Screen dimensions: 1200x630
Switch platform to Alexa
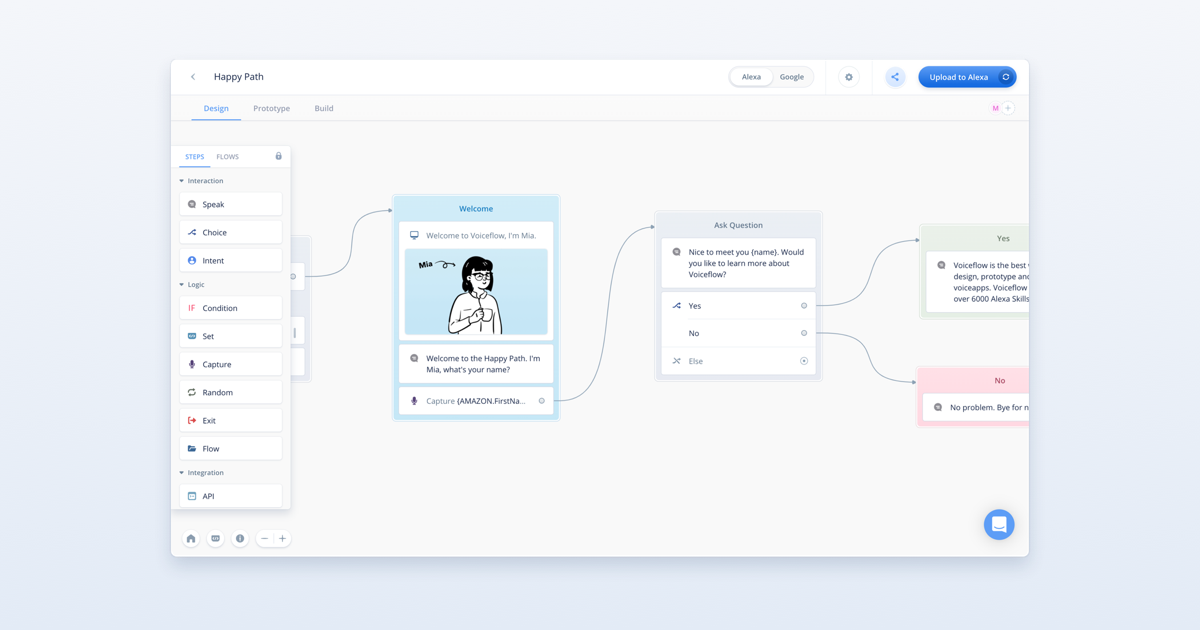pos(751,77)
